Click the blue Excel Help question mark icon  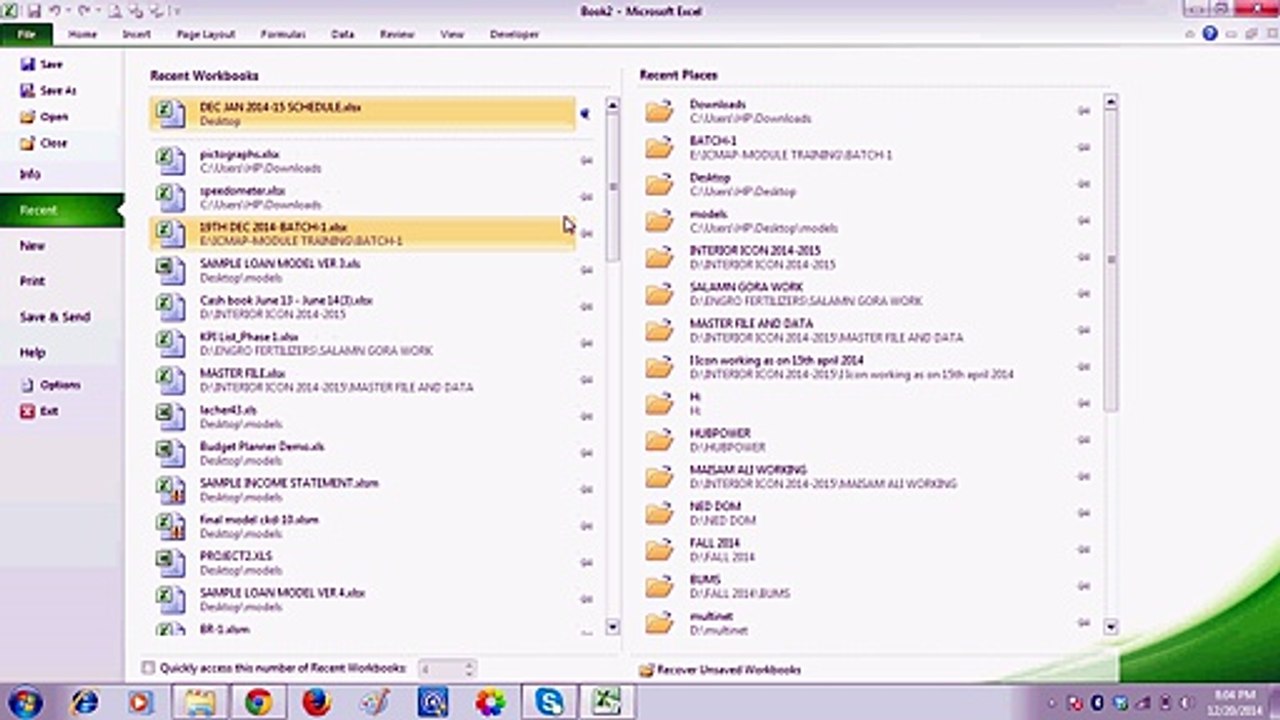1210,33
